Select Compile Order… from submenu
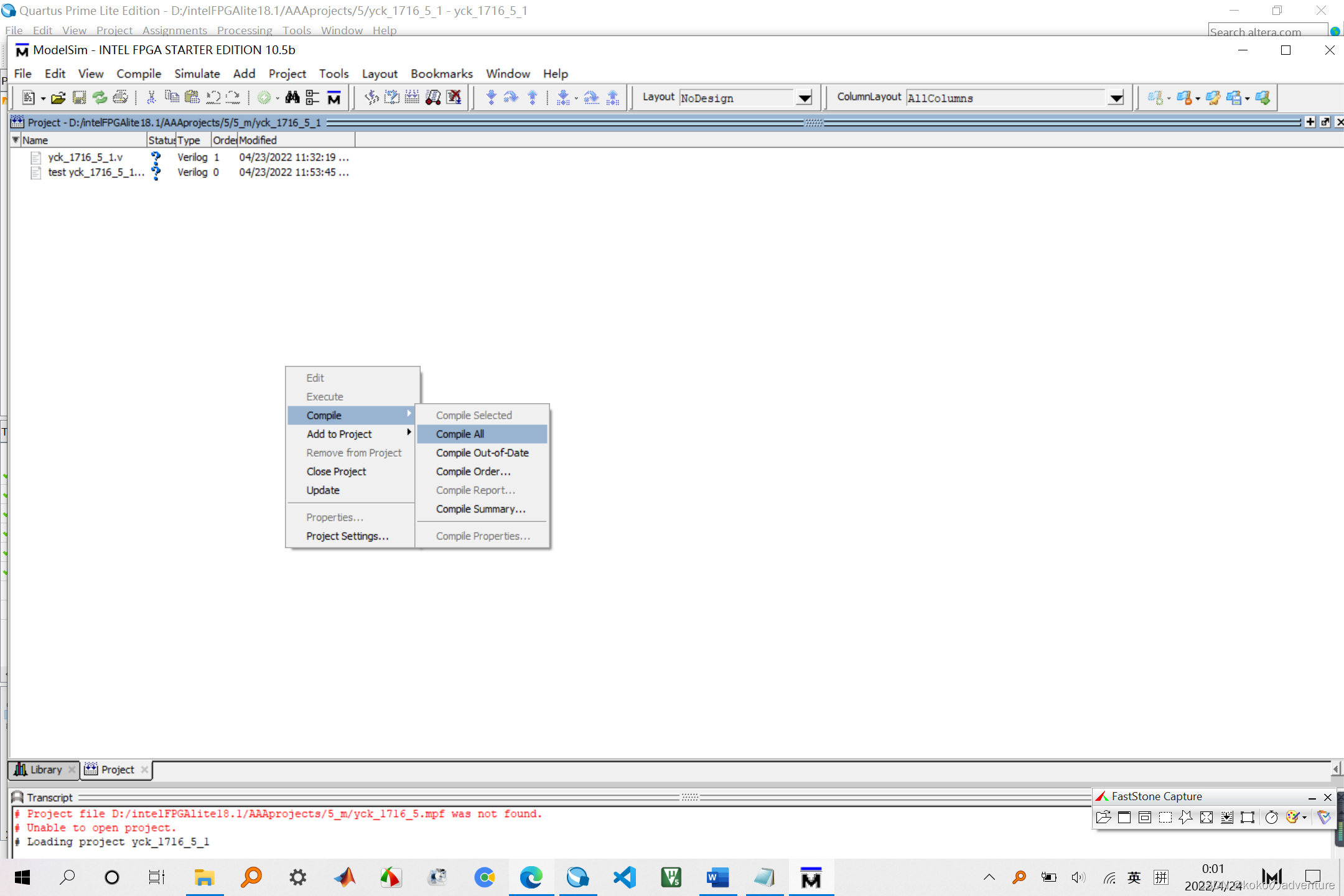Screen dimensions: 1344x896 [482, 471]
